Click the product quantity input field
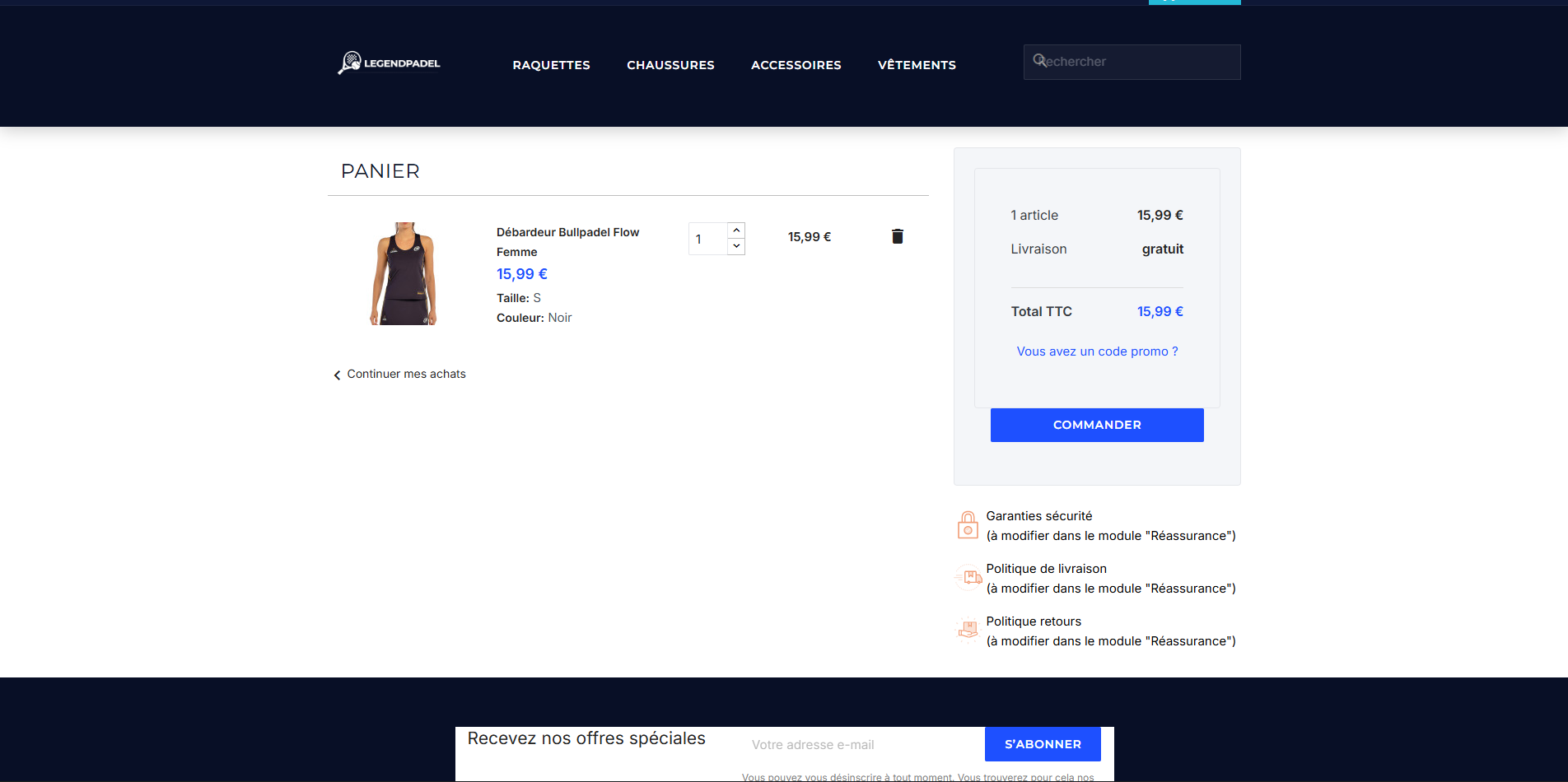The height and width of the screenshot is (782, 1568). click(x=708, y=239)
